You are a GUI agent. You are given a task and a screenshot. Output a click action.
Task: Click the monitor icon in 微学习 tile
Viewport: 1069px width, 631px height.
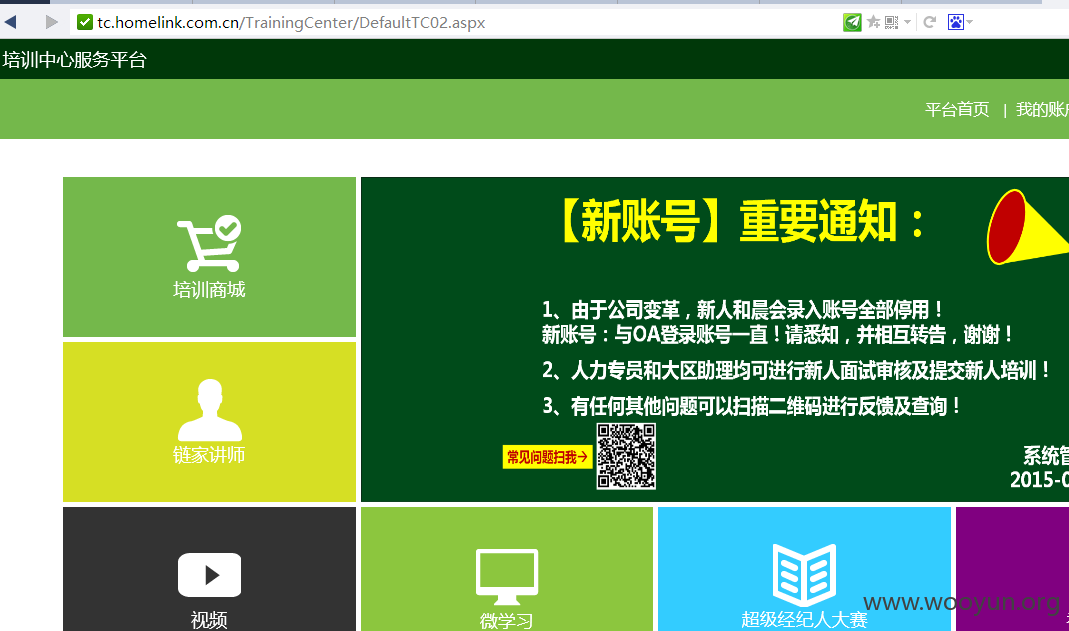click(507, 576)
